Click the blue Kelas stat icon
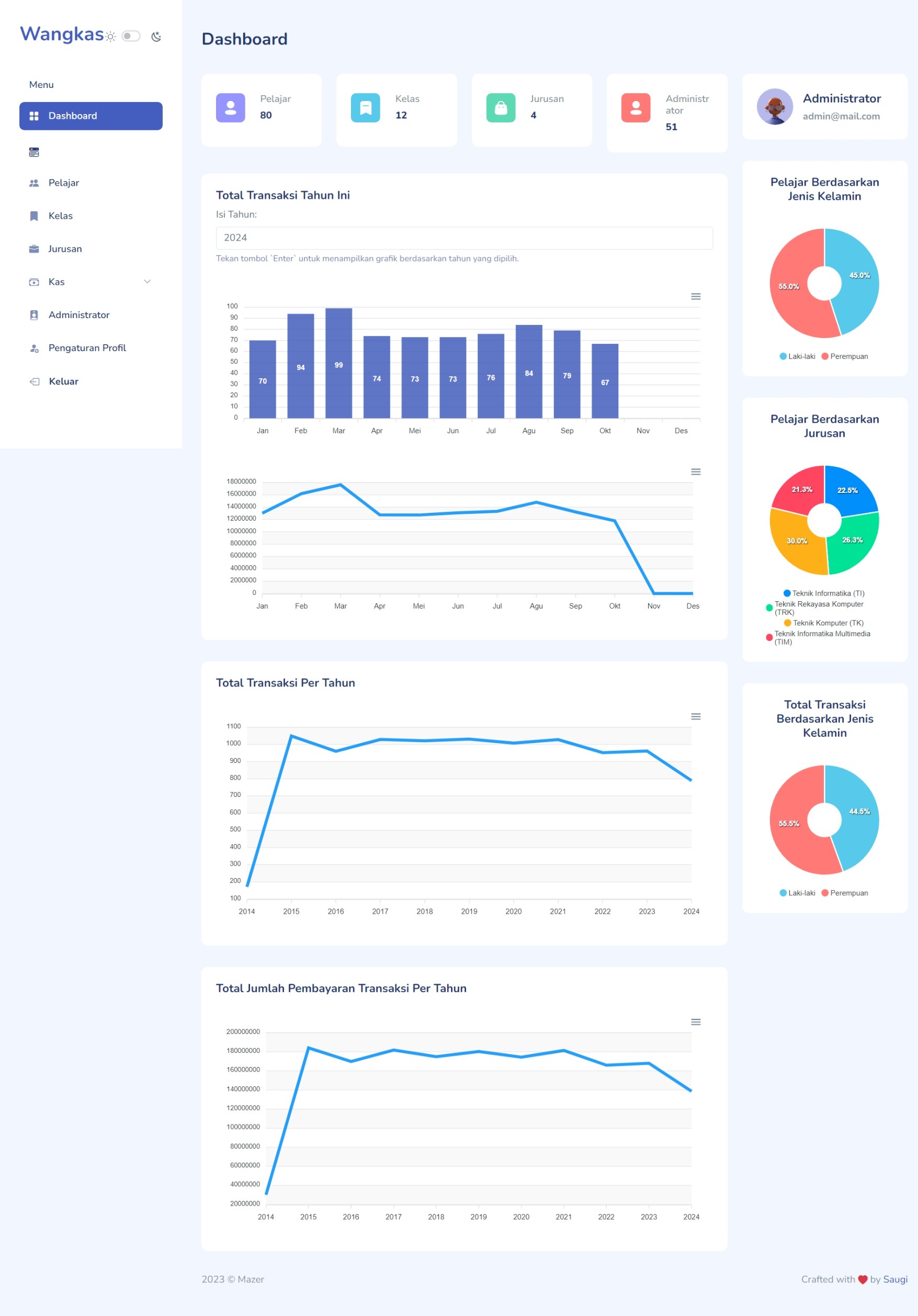Viewport: 918px width, 1316px height. [x=366, y=108]
